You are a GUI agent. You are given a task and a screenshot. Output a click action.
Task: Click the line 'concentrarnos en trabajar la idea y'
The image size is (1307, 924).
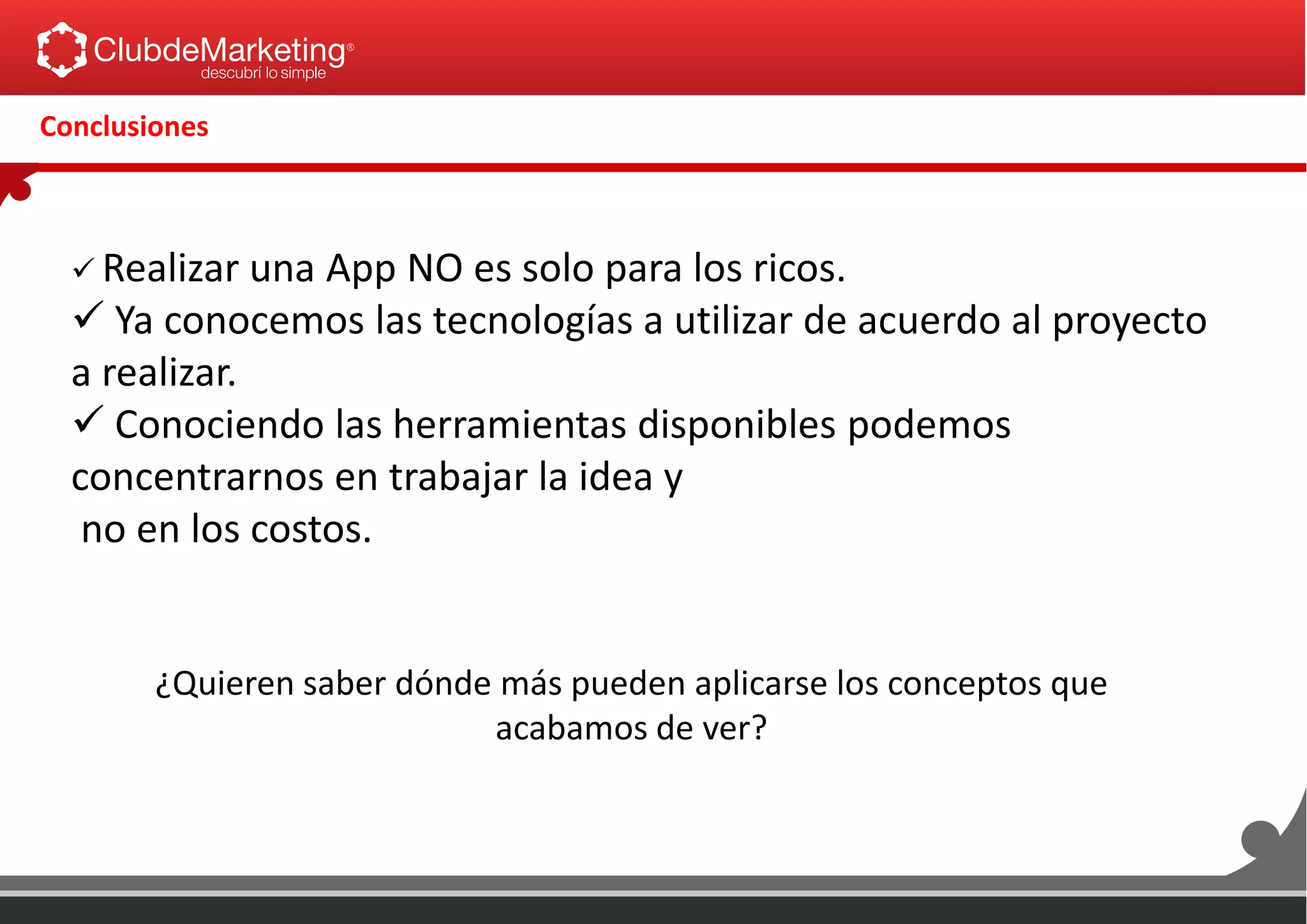coord(377,478)
